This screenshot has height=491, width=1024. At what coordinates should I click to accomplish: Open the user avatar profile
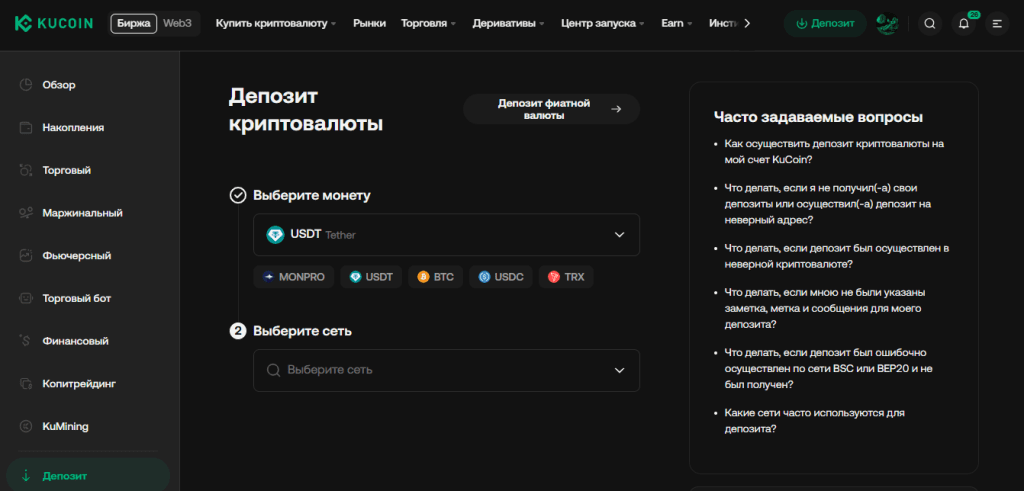(x=887, y=24)
